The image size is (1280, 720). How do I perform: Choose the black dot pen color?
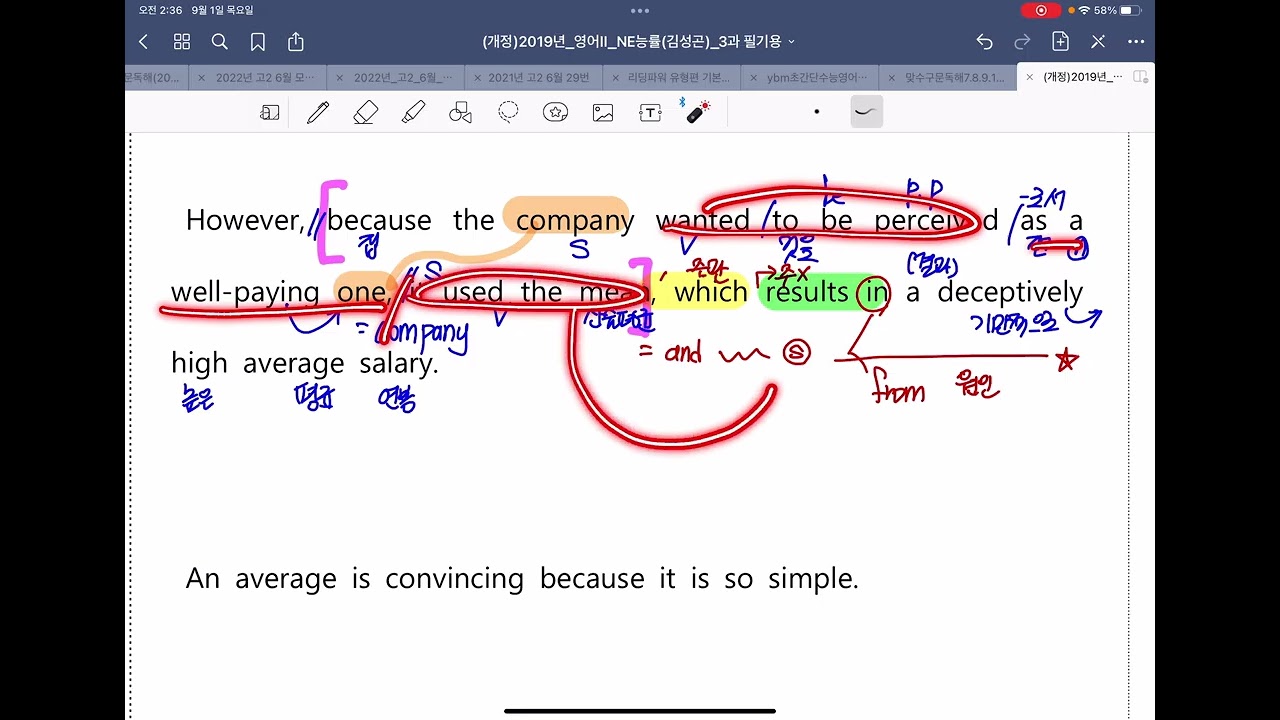[x=817, y=112]
